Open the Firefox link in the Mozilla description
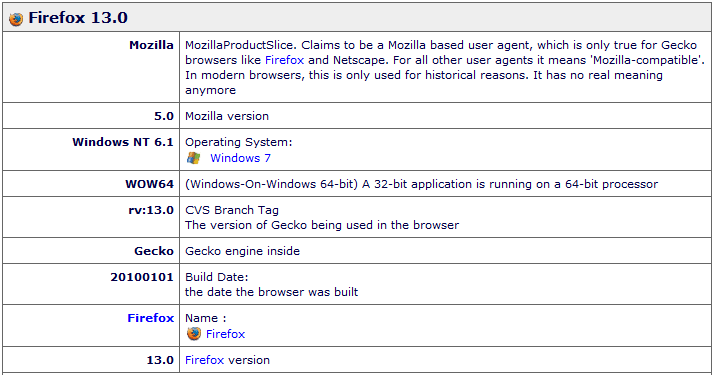 click(284, 60)
